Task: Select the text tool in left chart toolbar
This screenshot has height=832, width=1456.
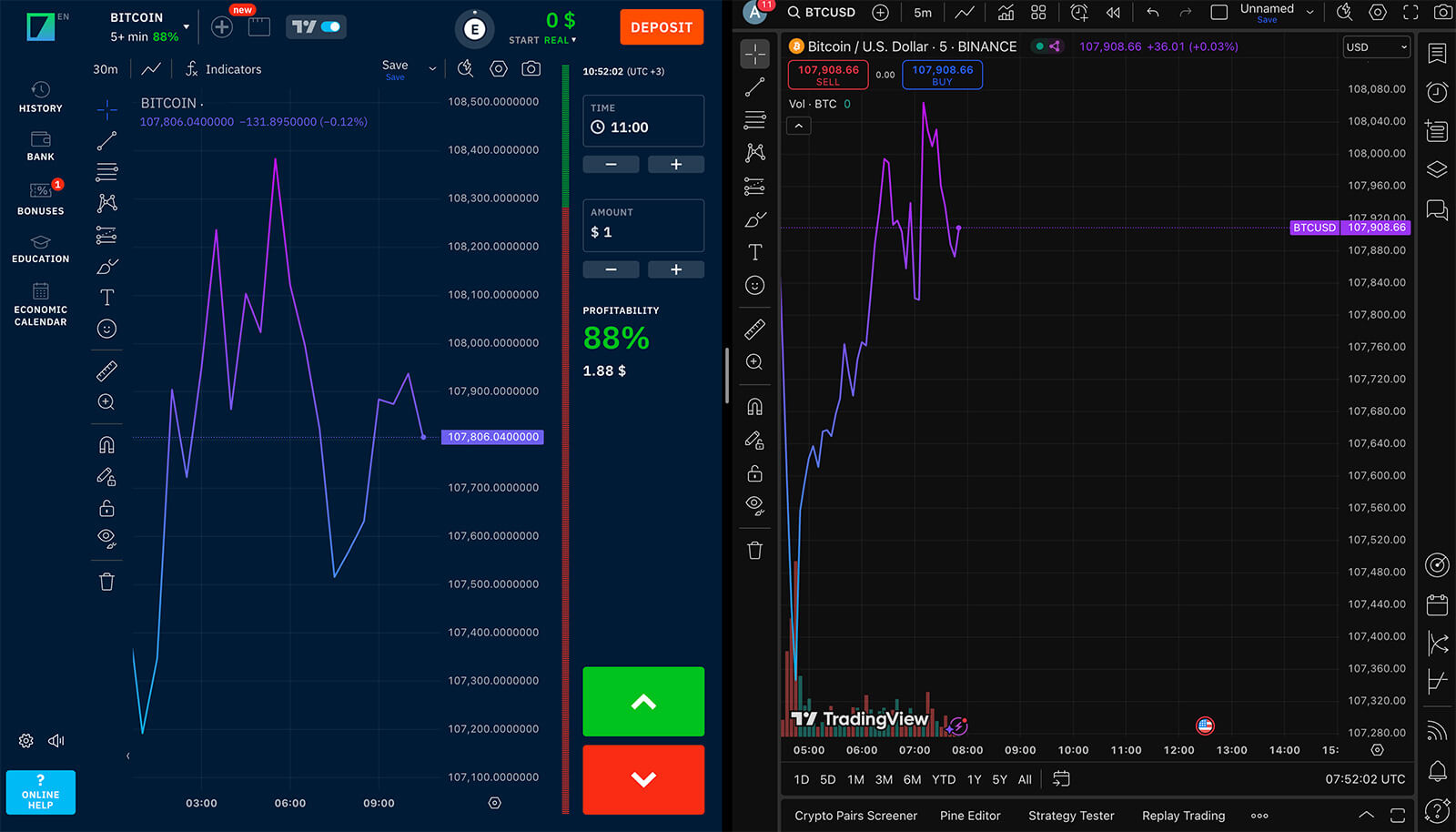Action: 106,298
